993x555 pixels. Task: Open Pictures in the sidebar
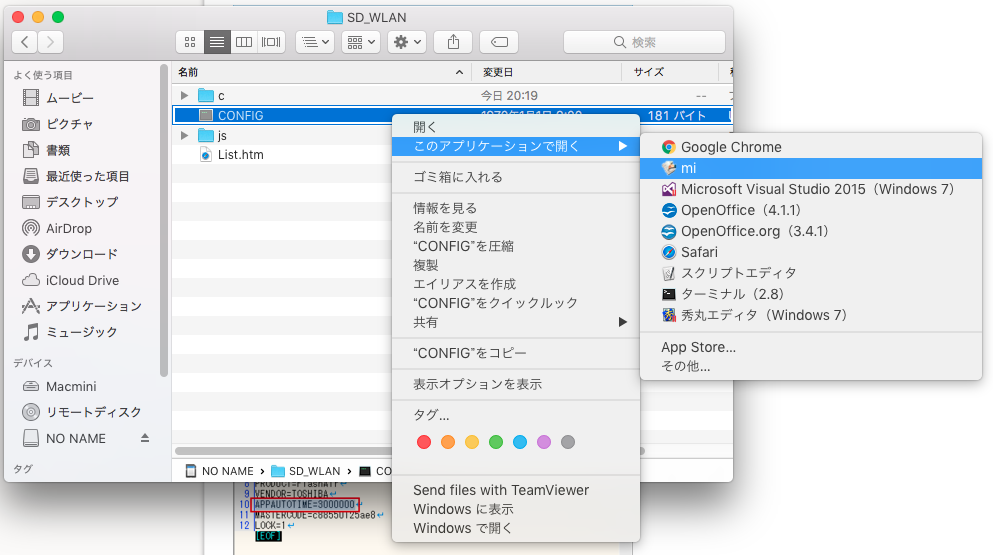point(58,124)
